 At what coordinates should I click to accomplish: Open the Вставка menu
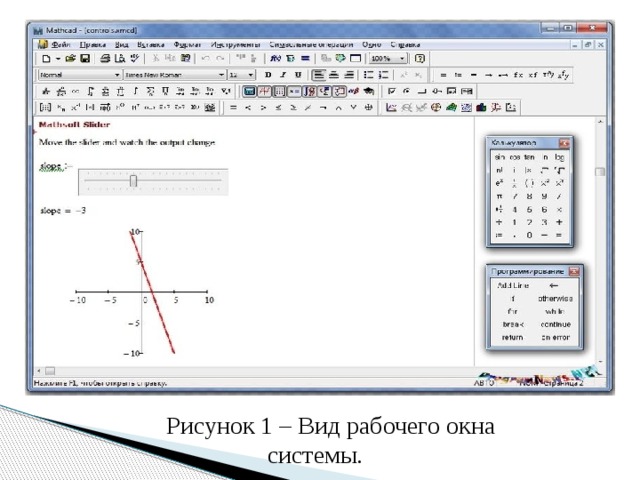(x=151, y=44)
